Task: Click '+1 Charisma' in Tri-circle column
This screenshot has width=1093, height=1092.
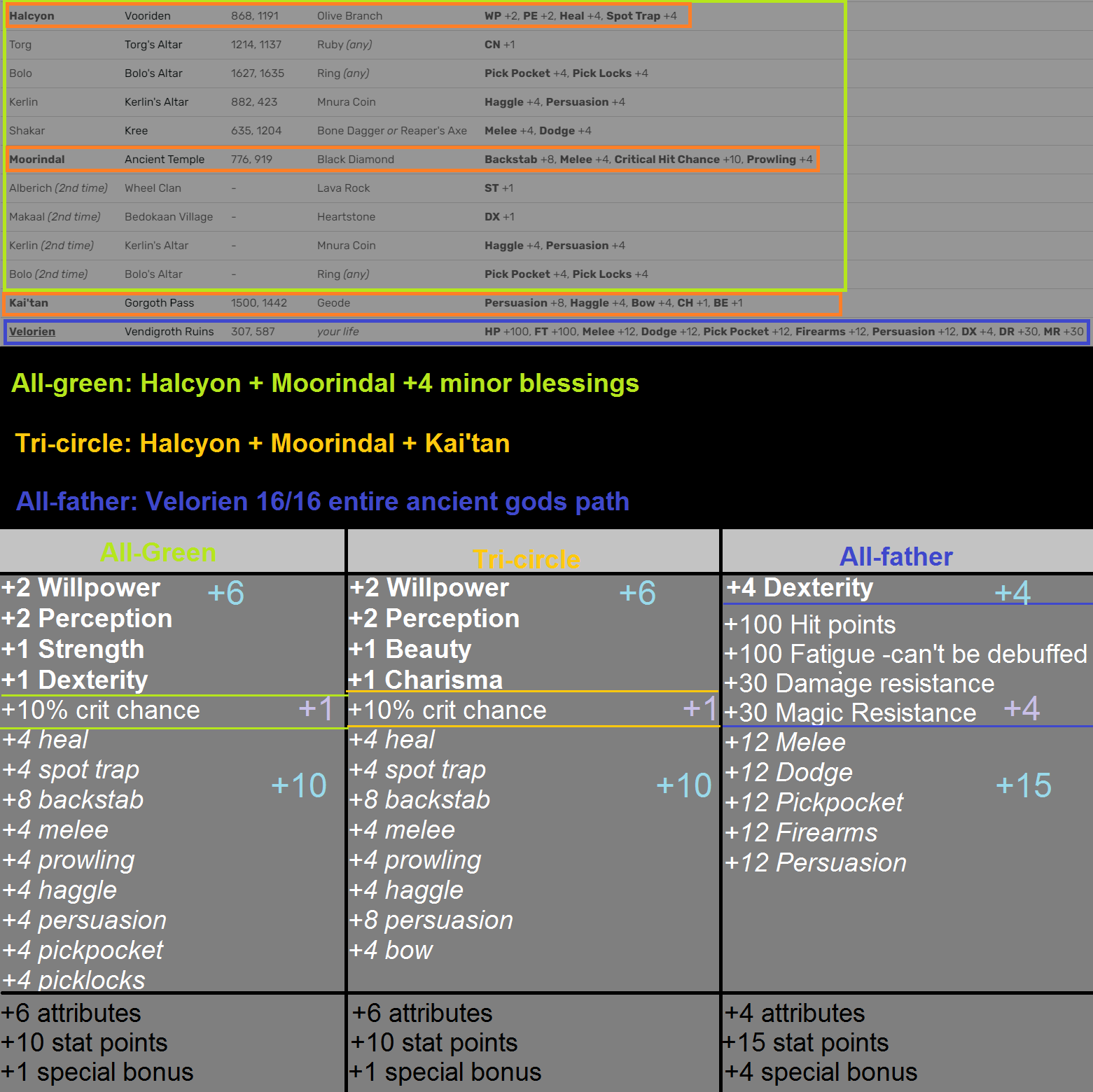Action: pyautogui.click(x=426, y=680)
